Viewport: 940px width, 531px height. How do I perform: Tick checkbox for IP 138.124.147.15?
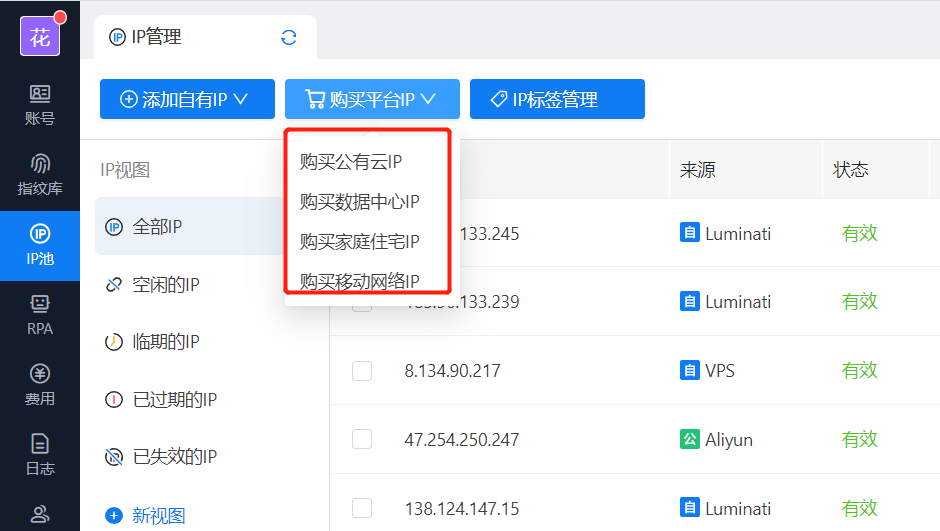tap(362, 508)
